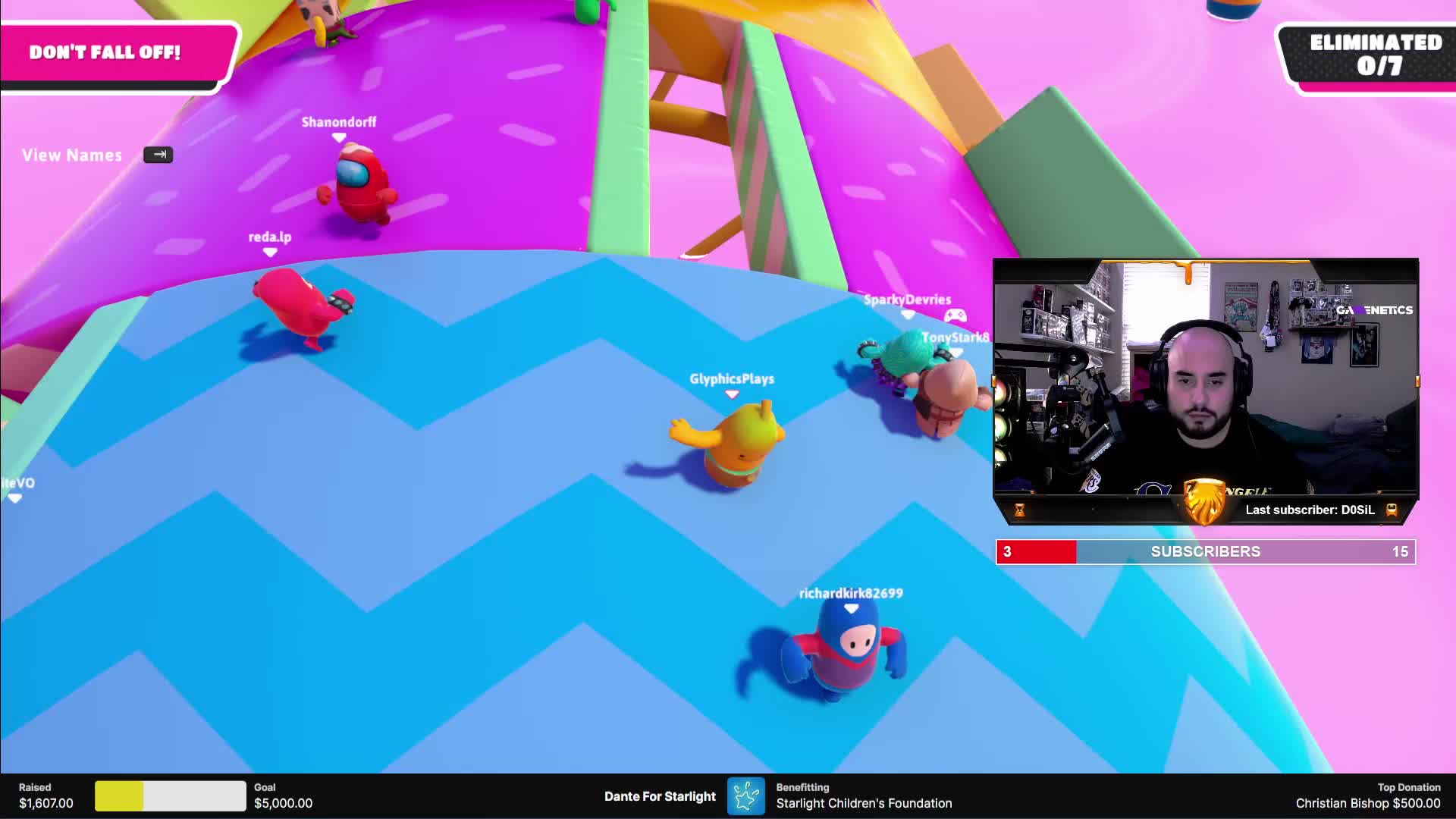The image size is (1456, 819).
Task: Click the SUBSCRIBERS goal progress bar
Action: [x=1206, y=551]
